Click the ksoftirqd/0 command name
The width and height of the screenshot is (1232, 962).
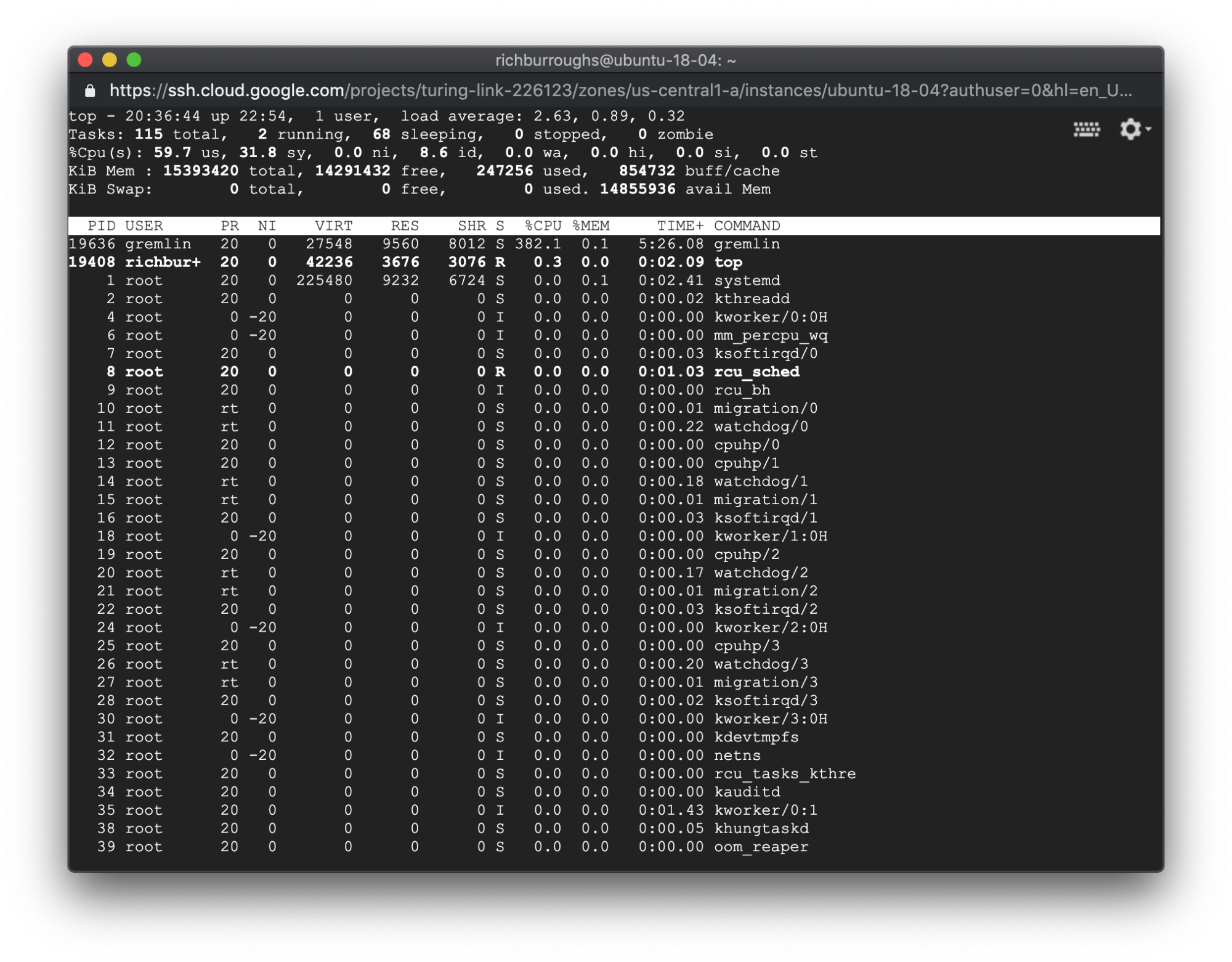coord(766,354)
